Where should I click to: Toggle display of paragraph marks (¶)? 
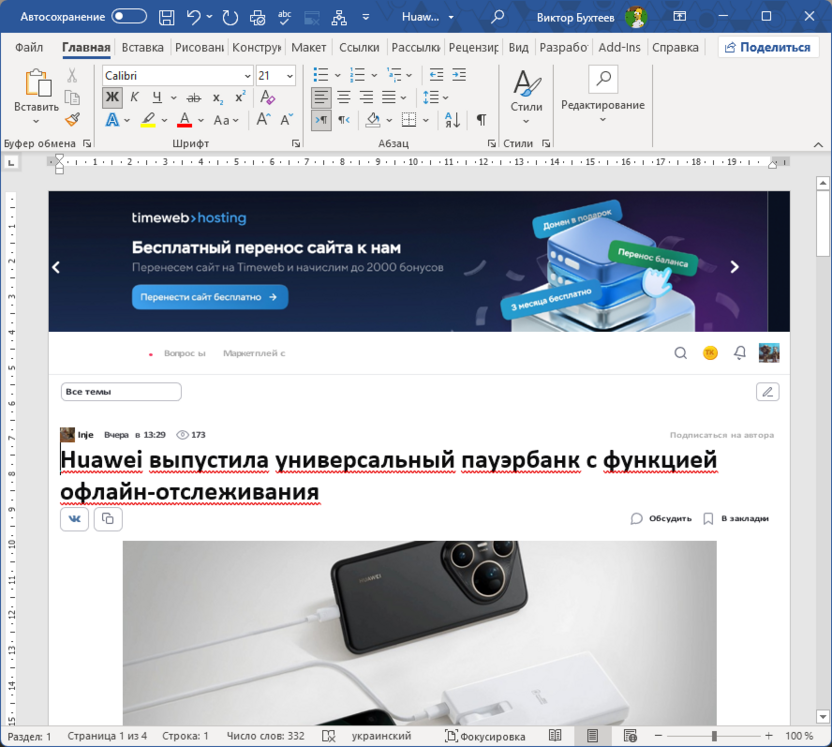click(x=481, y=120)
